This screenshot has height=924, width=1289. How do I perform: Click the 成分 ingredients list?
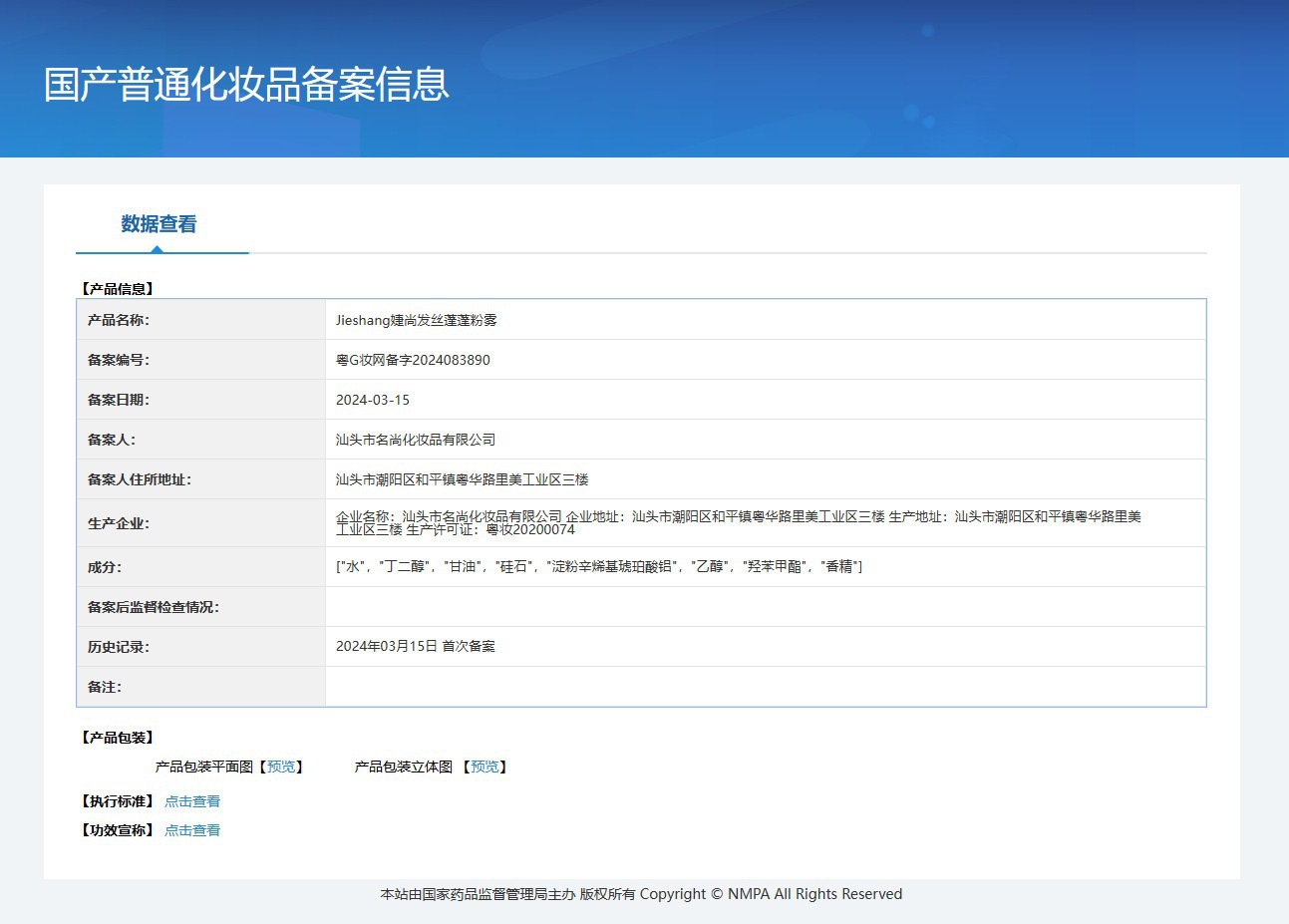pos(598,566)
